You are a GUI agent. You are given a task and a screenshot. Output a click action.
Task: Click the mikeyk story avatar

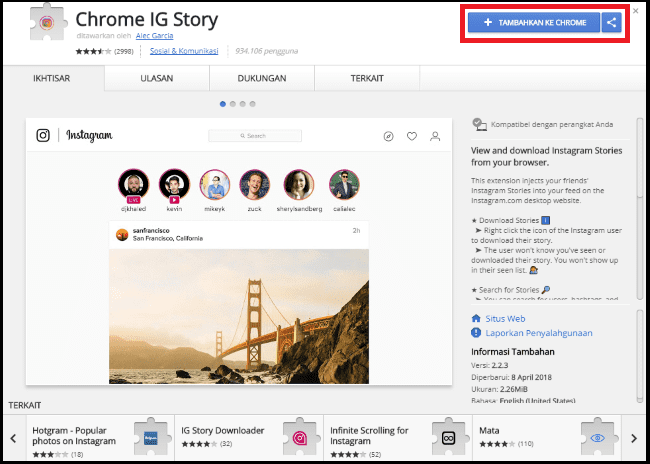[x=215, y=185]
